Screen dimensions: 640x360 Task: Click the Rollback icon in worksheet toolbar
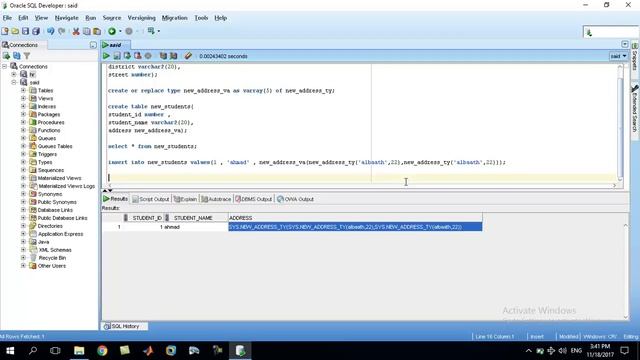(x=138, y=56)
